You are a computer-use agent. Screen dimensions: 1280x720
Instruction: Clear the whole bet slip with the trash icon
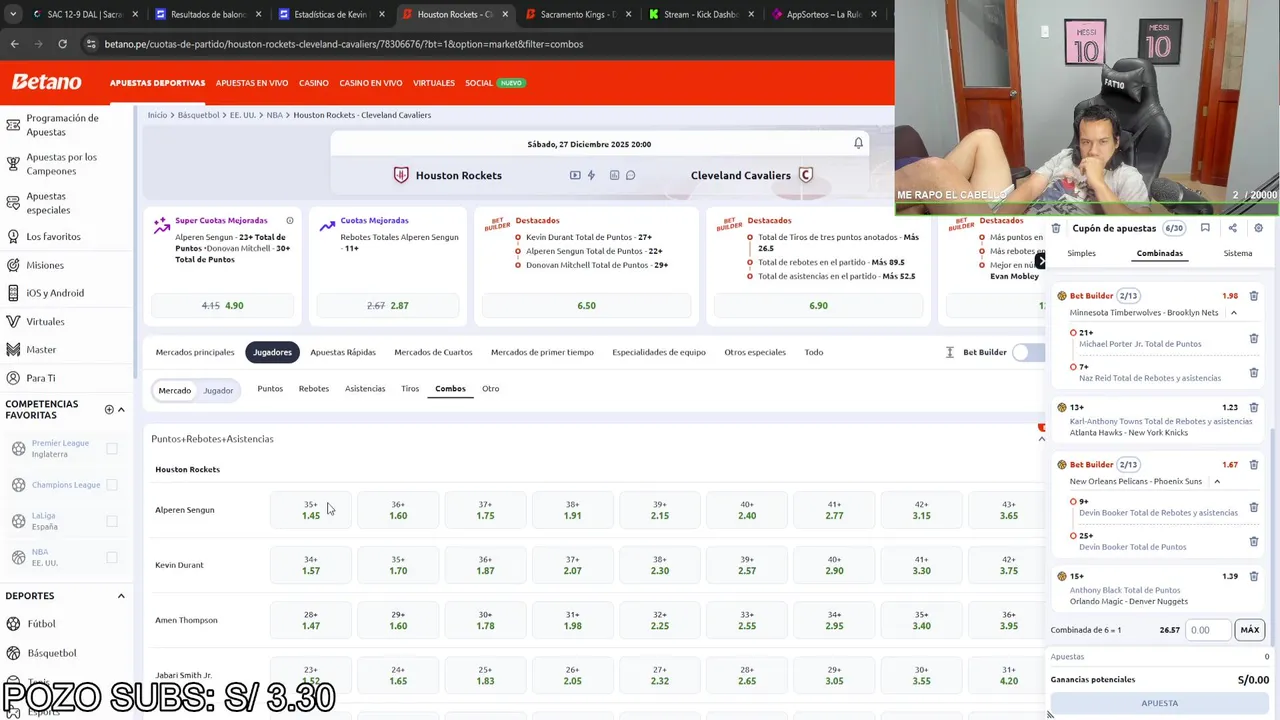1056,228
